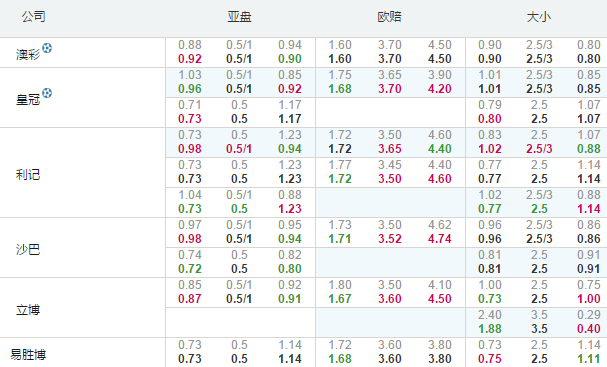This screenshot has width=607, height=367.
Task: Open the 皇冠 company name
Action: [x=28, y=99]
